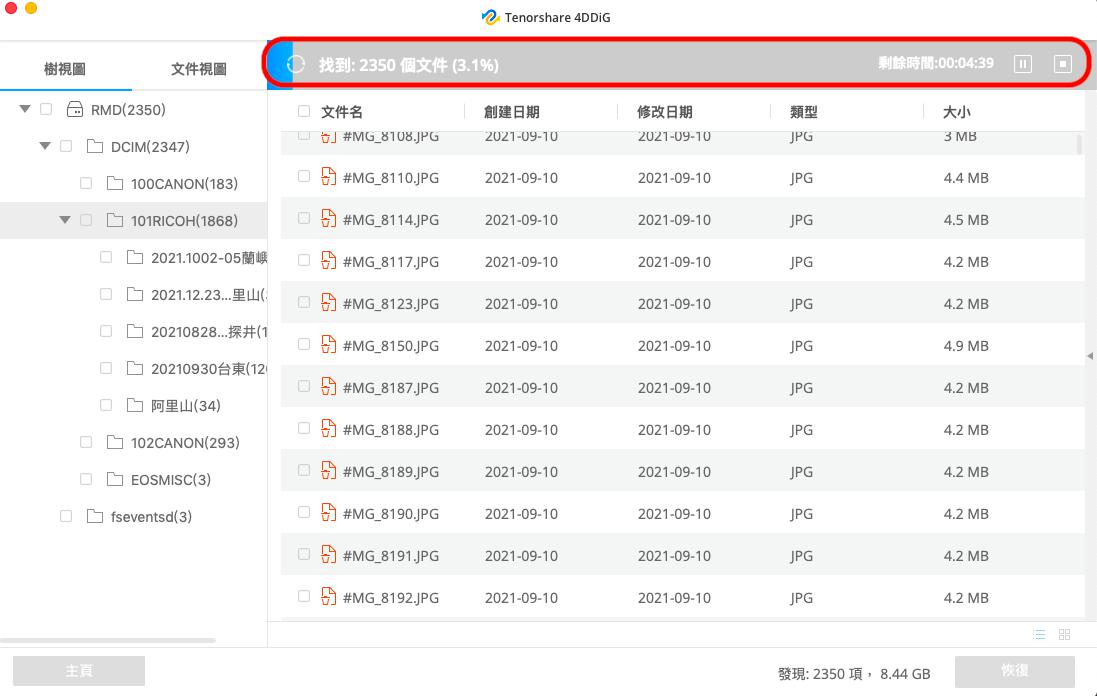Pause the scan with the pause icon
The image size is (1097, 696).
click(x=1022, y=64)
